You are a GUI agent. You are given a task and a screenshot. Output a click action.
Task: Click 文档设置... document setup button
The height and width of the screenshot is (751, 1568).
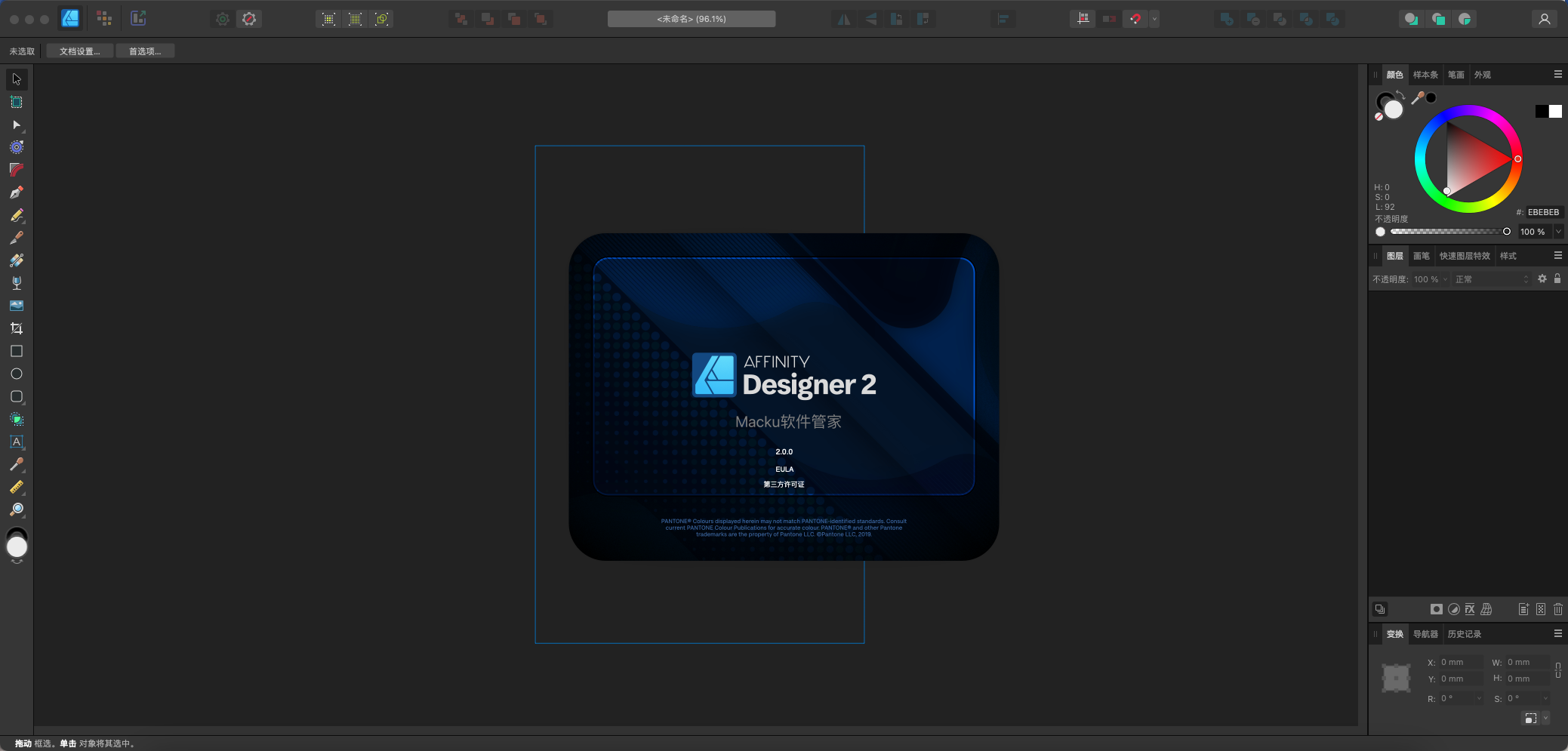[x=79, y=51]
